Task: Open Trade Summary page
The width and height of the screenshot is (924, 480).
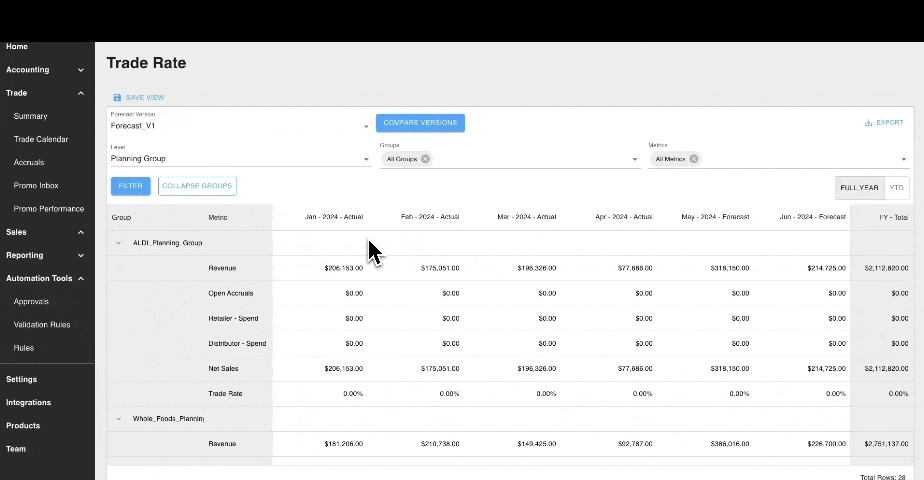Action: (31, 116)
